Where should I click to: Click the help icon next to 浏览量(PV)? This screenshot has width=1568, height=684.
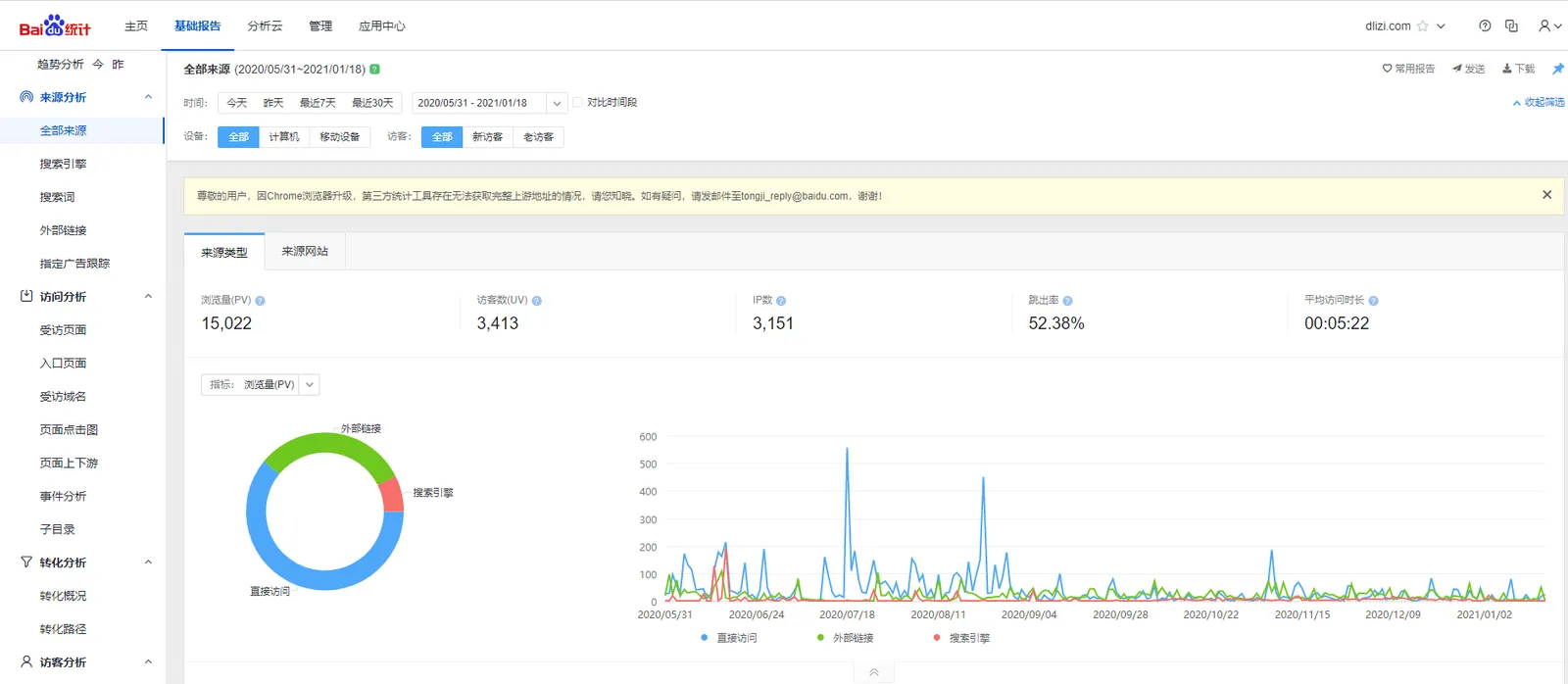[260, 301]
